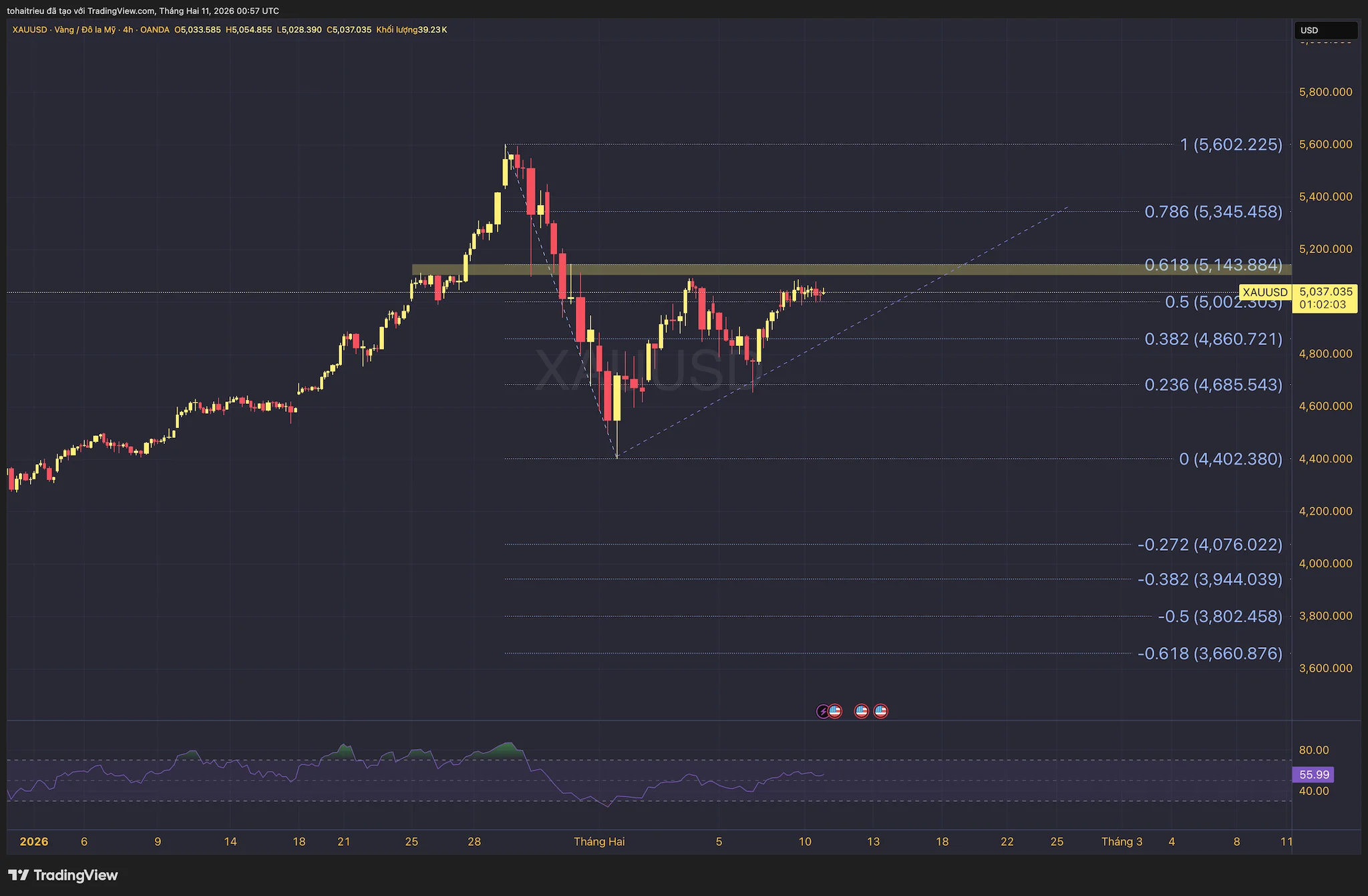Click the 4h interval text in header
This screenshot has height=896, width=1368.
pyautogui.click(x=128, y=30)
